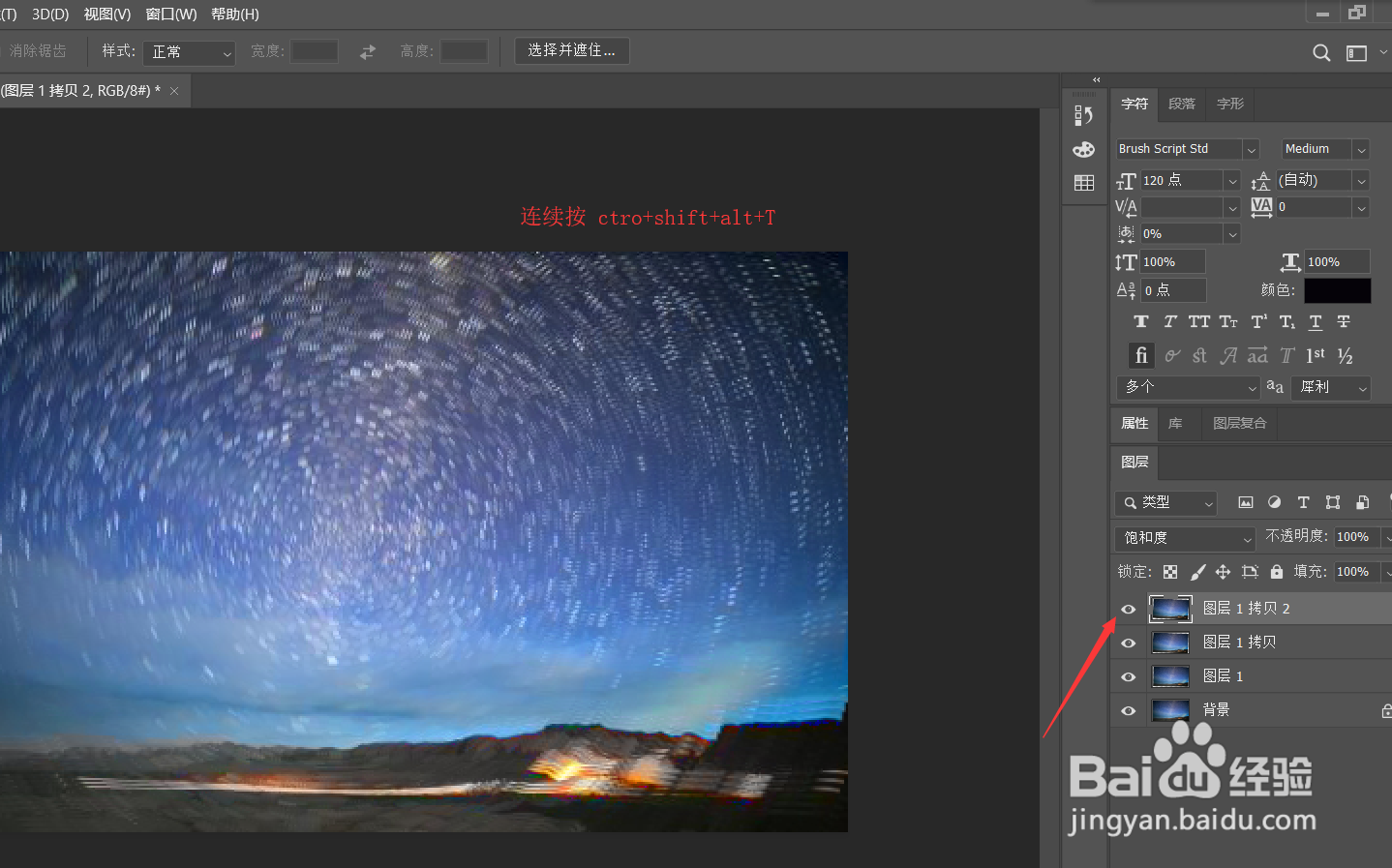Click the background layer lock icon

[x=1386, y=710]
